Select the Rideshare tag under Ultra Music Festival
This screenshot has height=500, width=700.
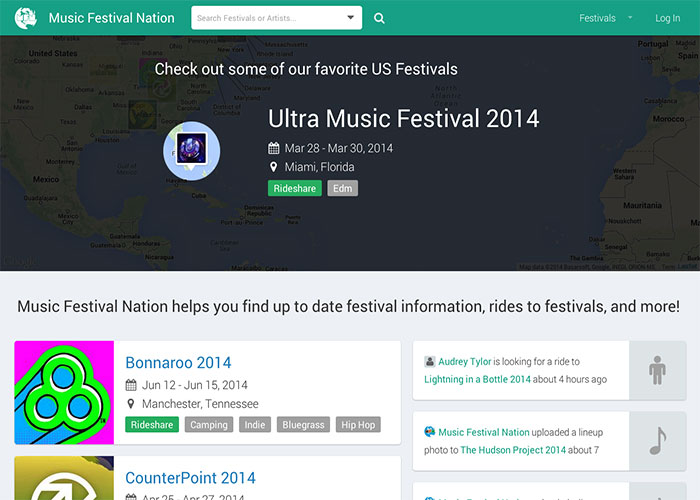pos(295,188)
